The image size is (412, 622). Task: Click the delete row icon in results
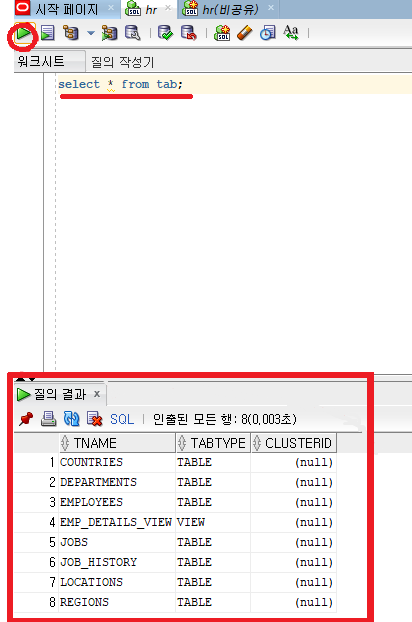coord(94,419)
